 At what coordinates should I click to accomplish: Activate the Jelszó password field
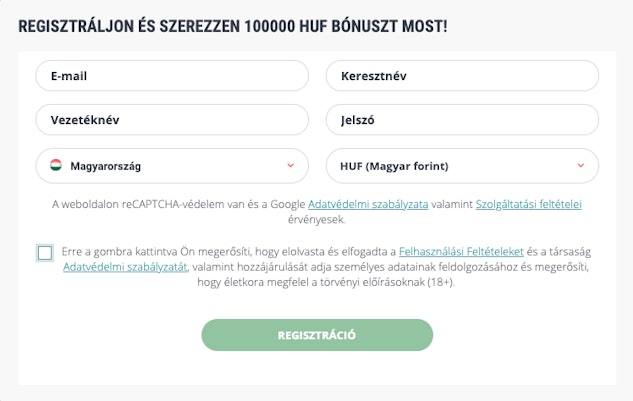(x=462, y=120)
